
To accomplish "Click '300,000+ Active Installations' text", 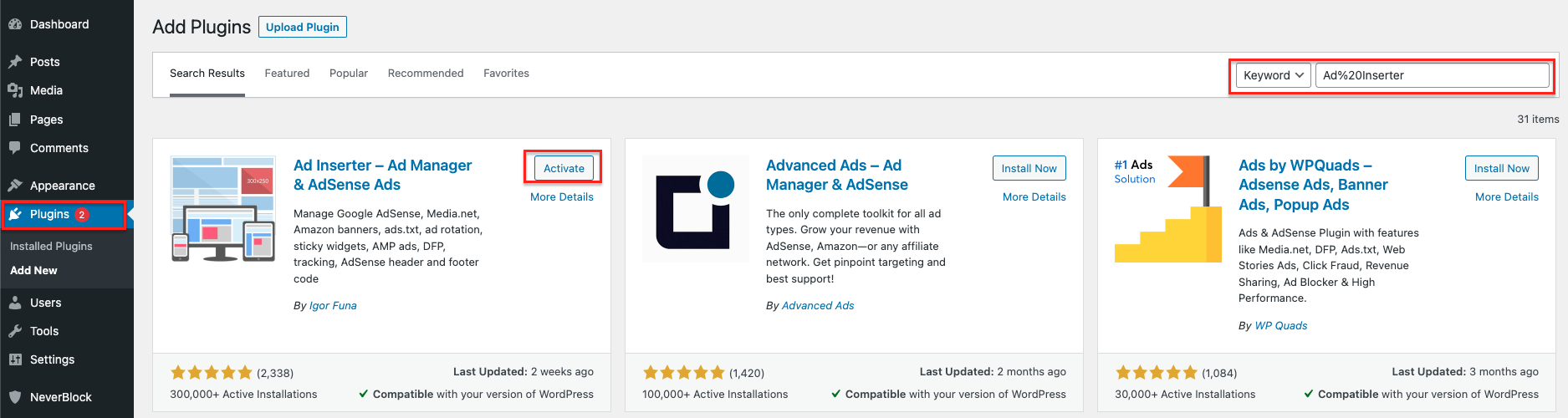I will pos(243,395).
